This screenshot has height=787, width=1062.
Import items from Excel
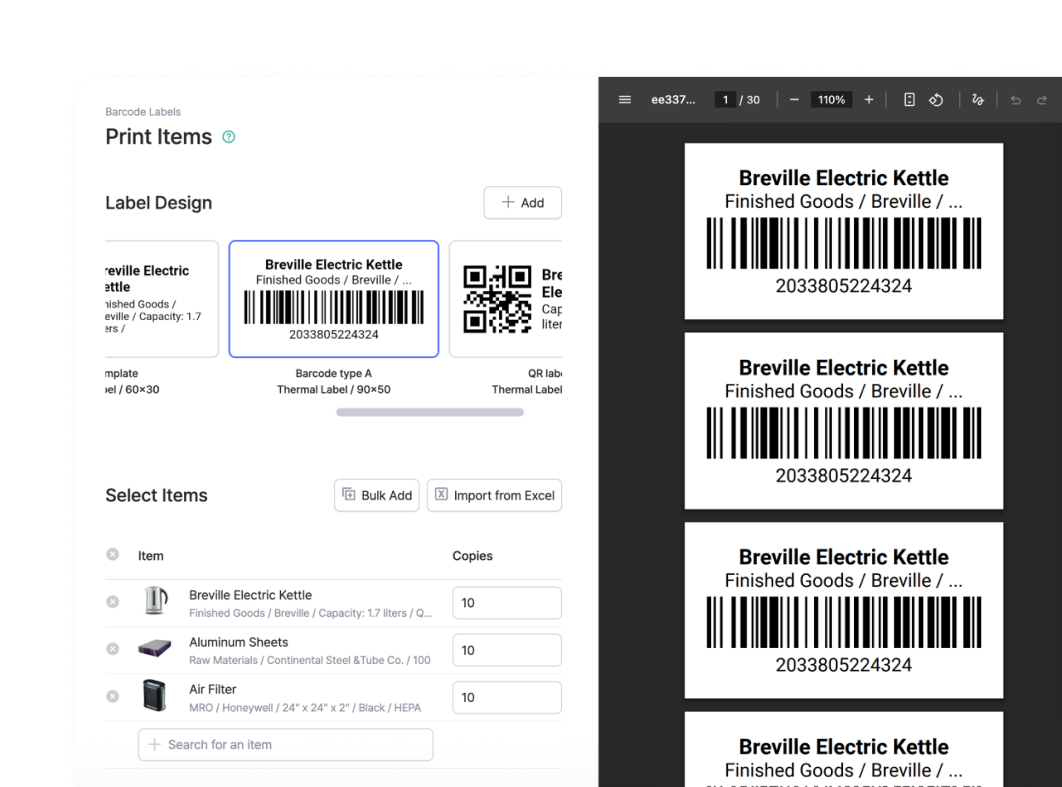tap(494, 495)
